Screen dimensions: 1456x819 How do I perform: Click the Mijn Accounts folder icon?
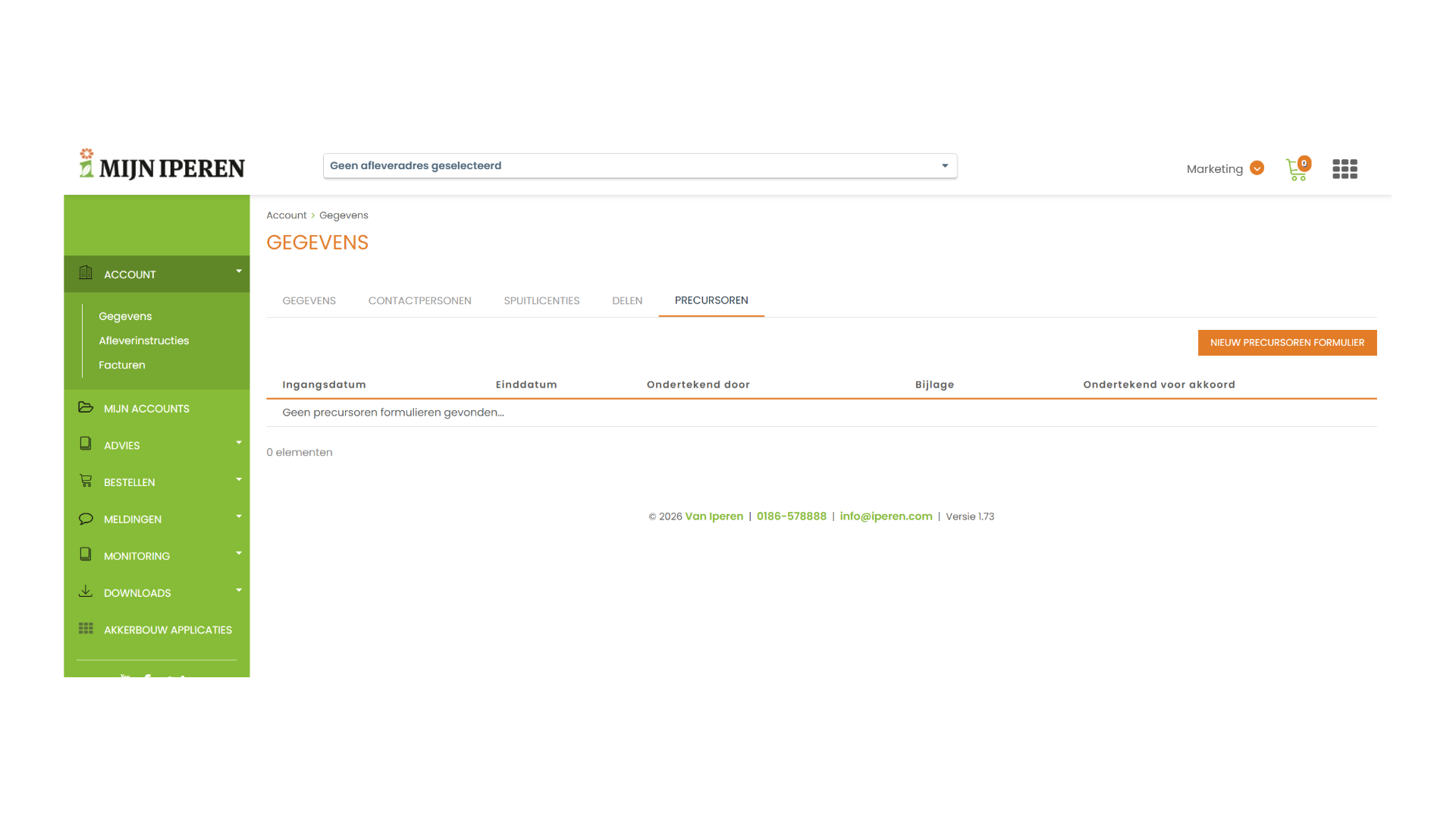pyautogui.click(x=86, y=408)
